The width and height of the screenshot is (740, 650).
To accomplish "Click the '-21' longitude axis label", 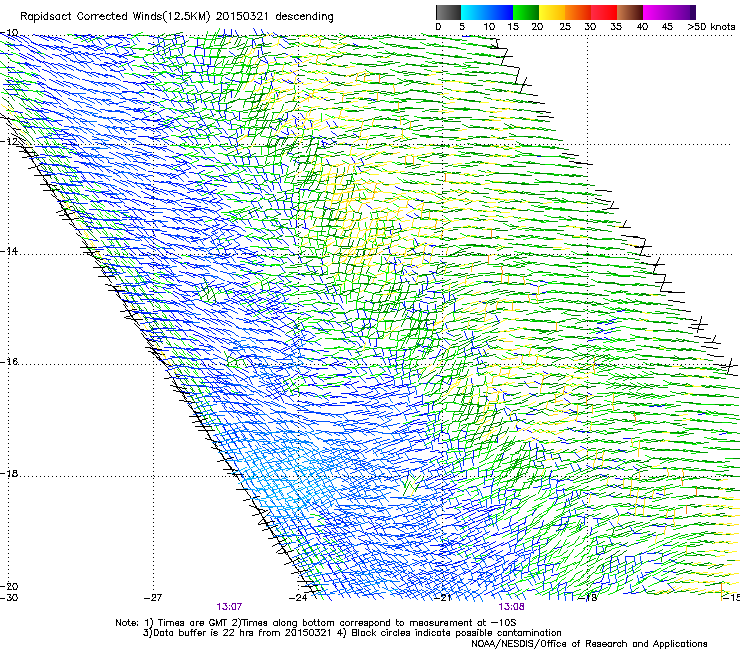I will [x=443, y=598].
